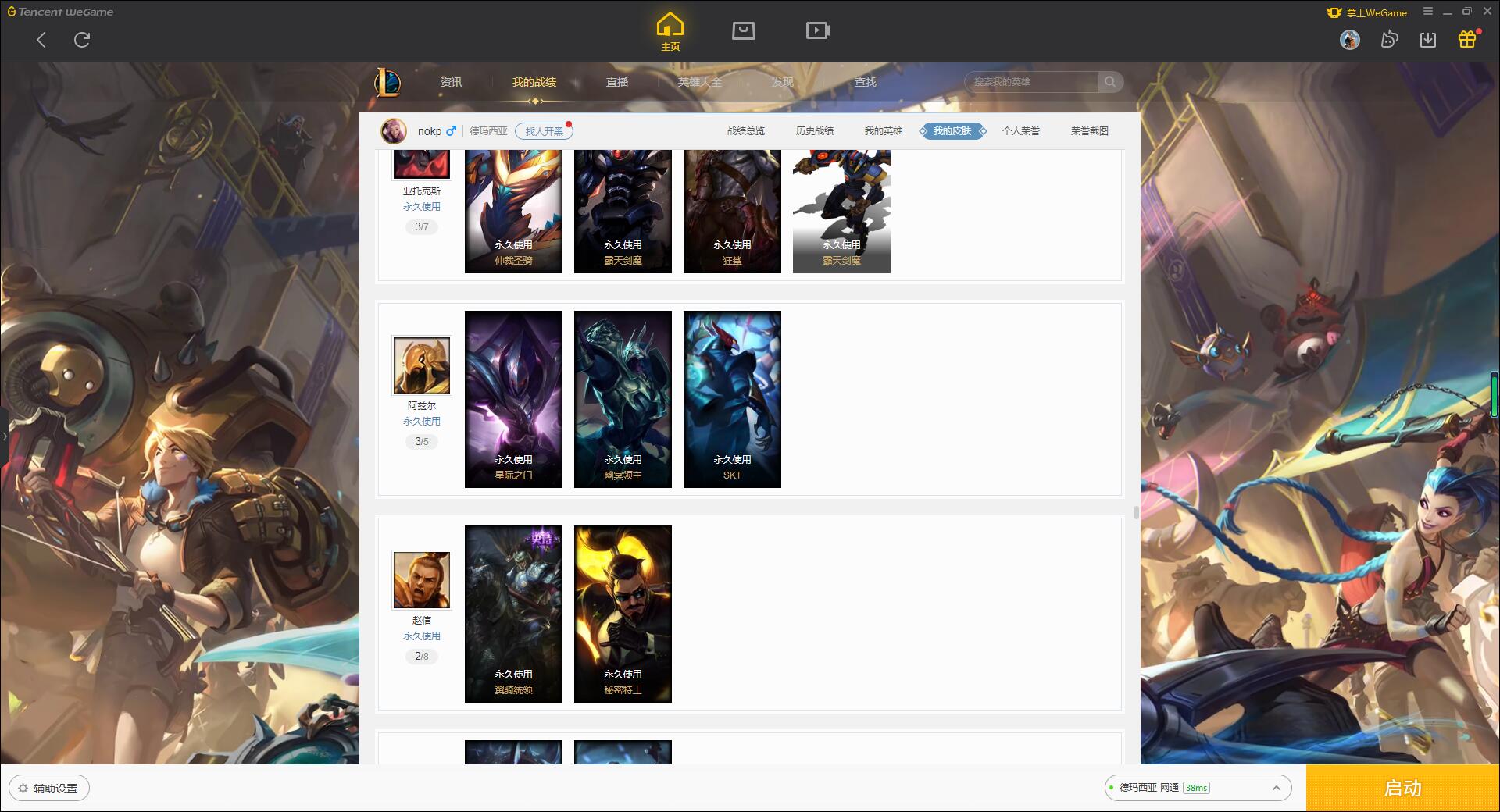Open the 主页 home icon
The image size is (1500, 812).
coord(670,32)
